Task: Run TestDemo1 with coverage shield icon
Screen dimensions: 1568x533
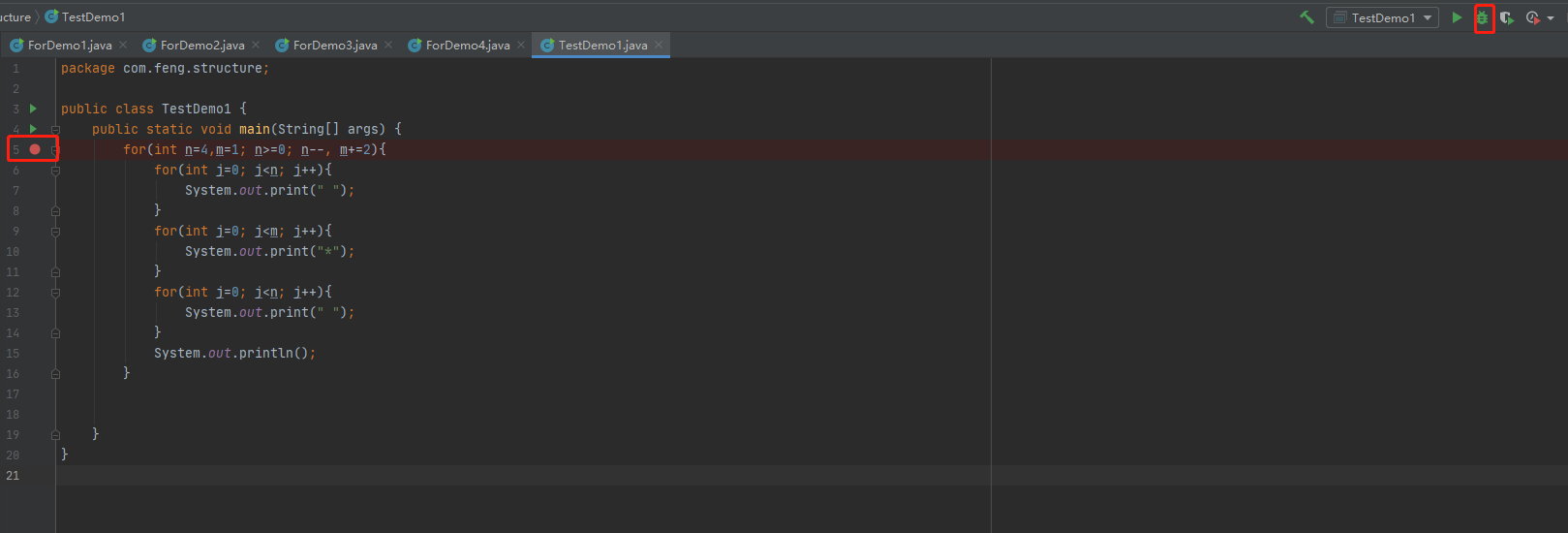Action: point(1507,17)
